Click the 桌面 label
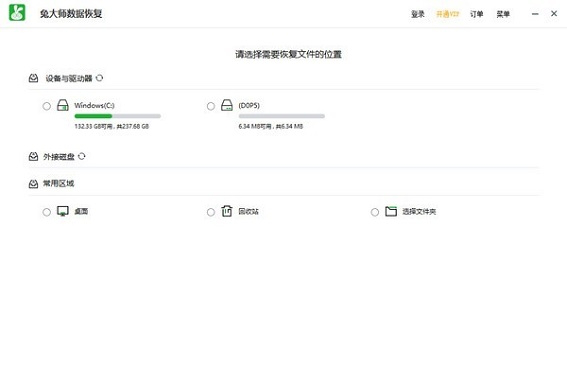The width and height of the screenshot is (567, 366). (81, 211)
